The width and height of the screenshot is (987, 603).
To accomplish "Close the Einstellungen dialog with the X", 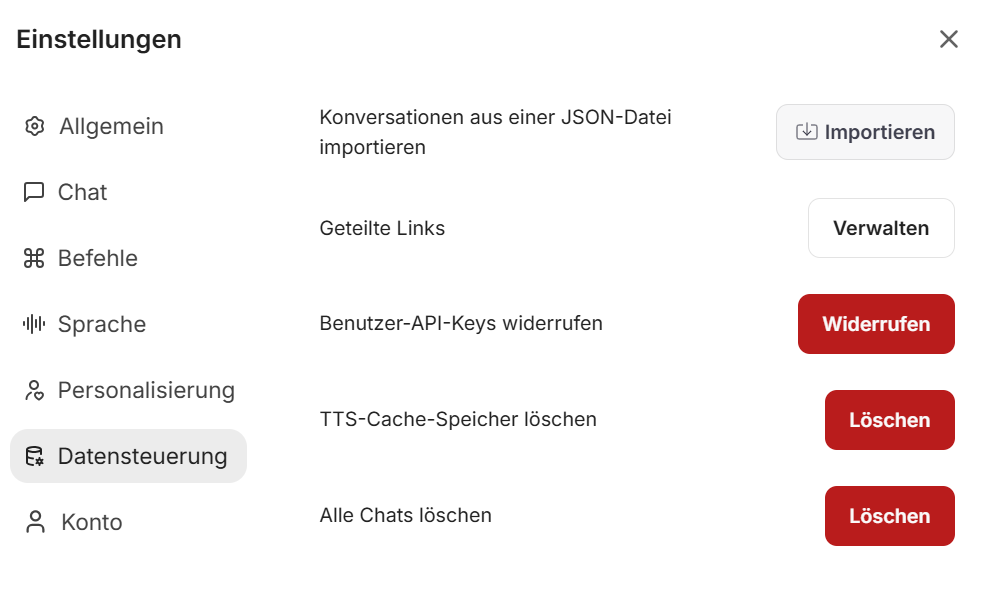I will [948, 39].
